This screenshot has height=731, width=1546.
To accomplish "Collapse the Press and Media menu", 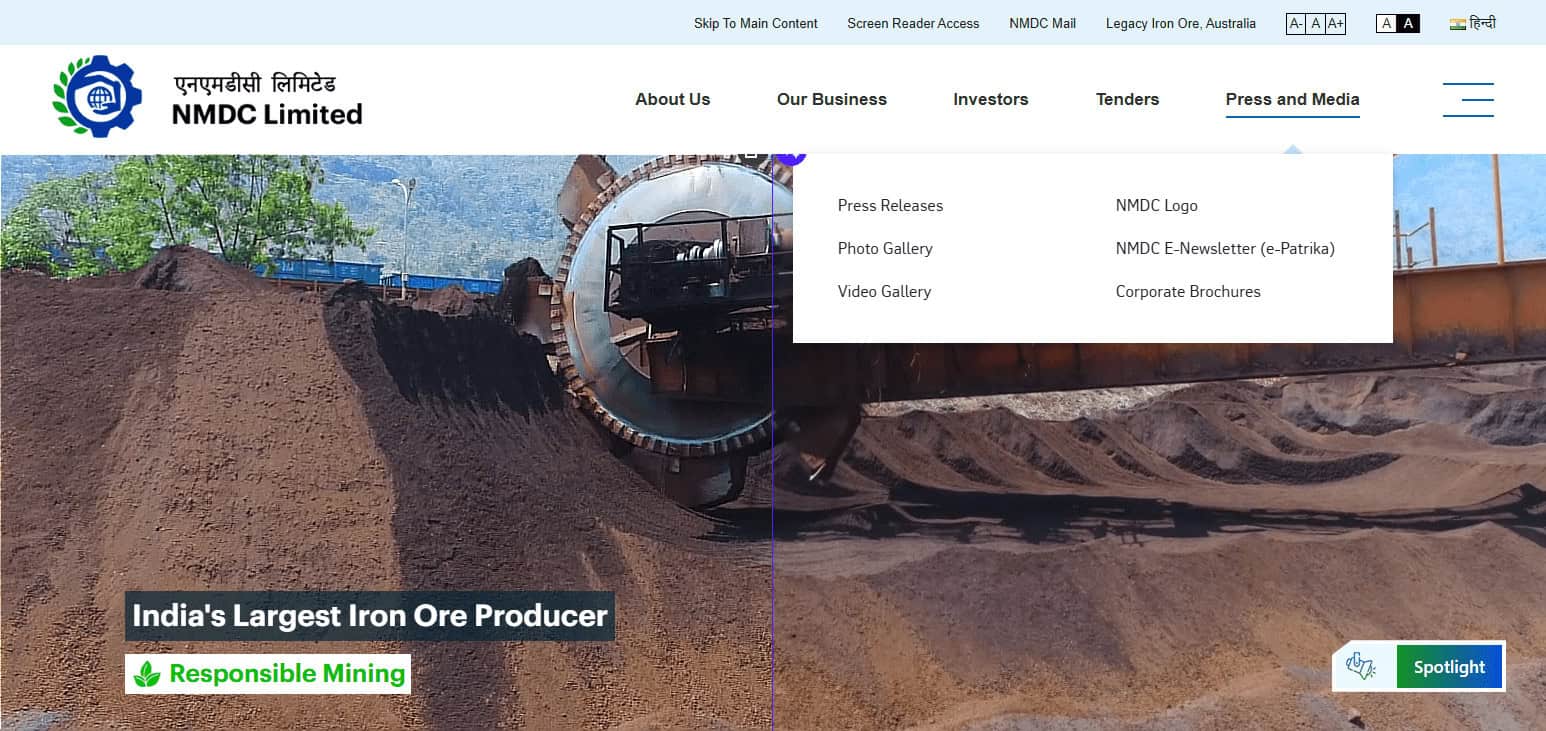I will (x=1293, y=99).
